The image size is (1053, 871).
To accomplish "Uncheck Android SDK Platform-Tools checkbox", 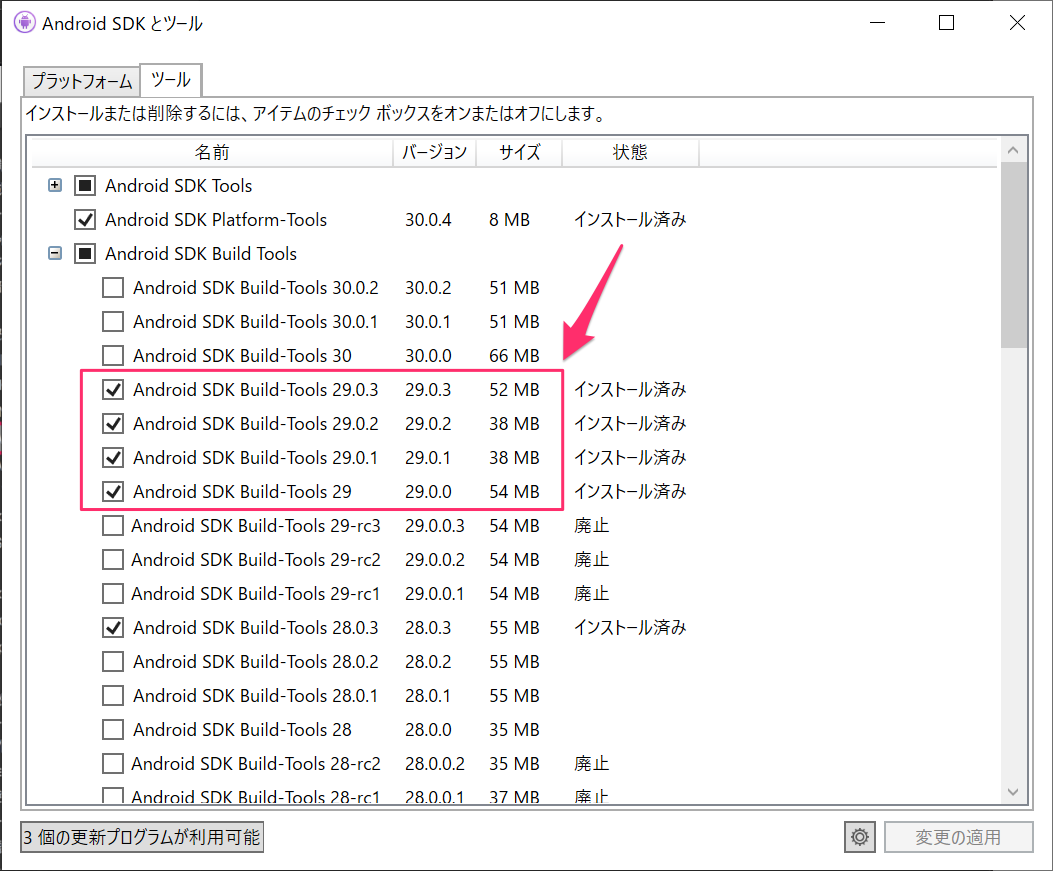I will click(85, 220).
